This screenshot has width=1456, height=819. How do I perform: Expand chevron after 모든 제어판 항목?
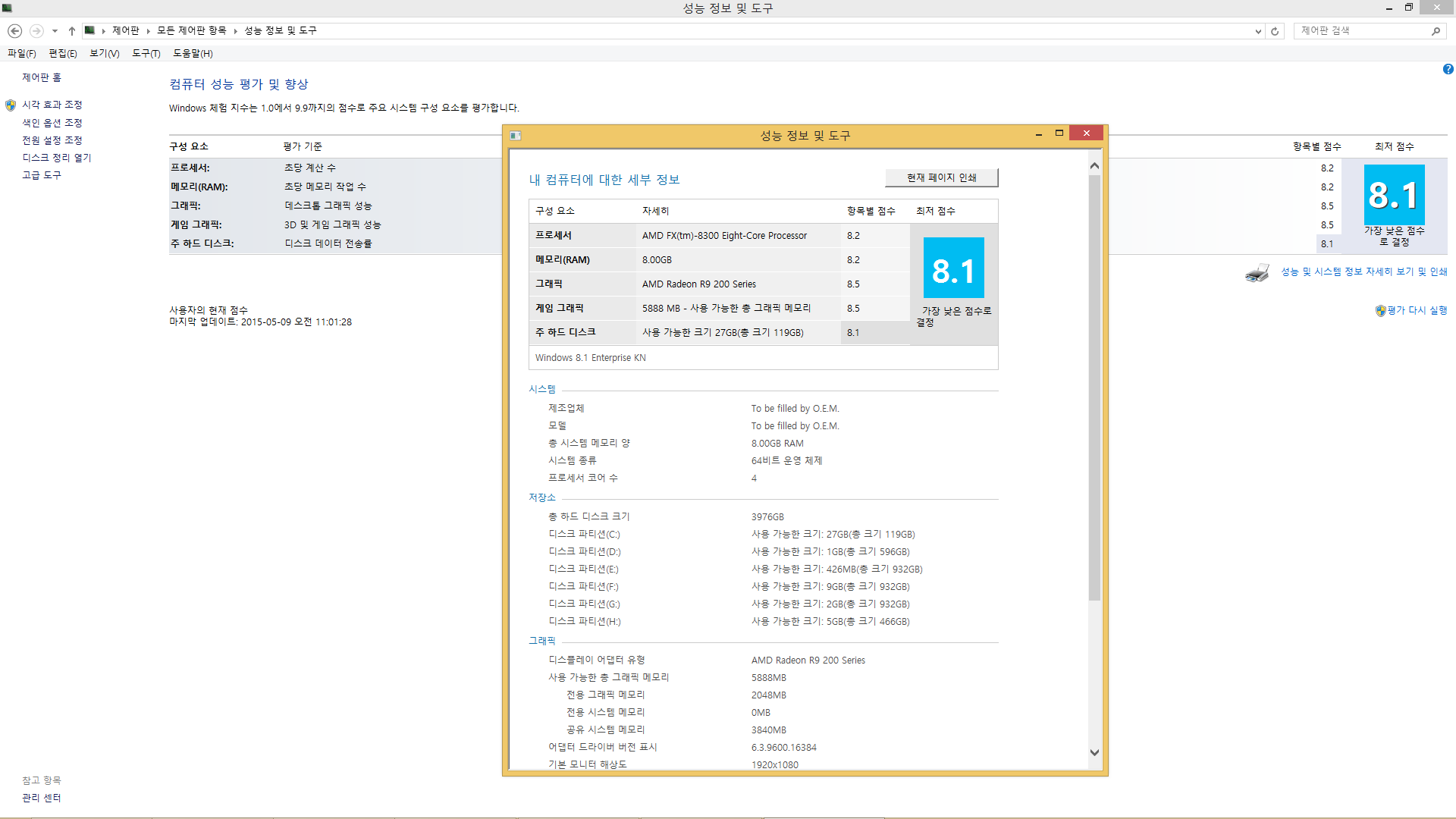[236, 31]
